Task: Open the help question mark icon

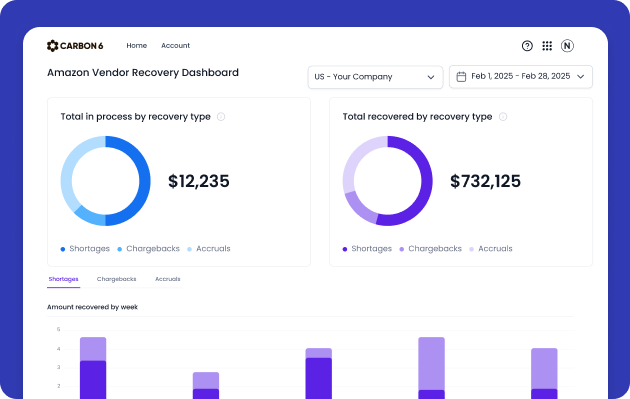Action: (x=527, y=46)
